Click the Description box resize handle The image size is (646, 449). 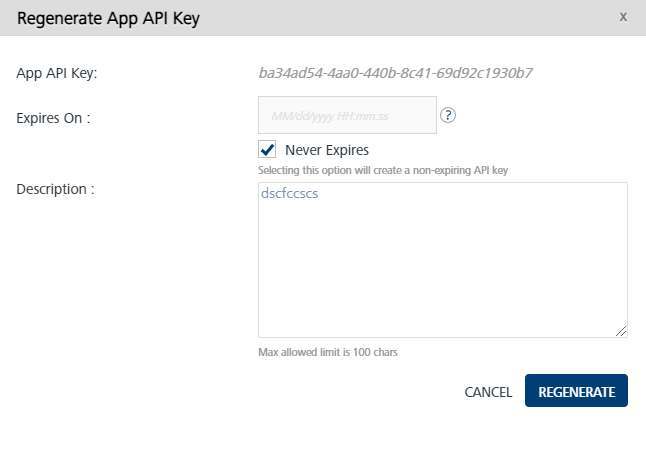click(621, 331)
